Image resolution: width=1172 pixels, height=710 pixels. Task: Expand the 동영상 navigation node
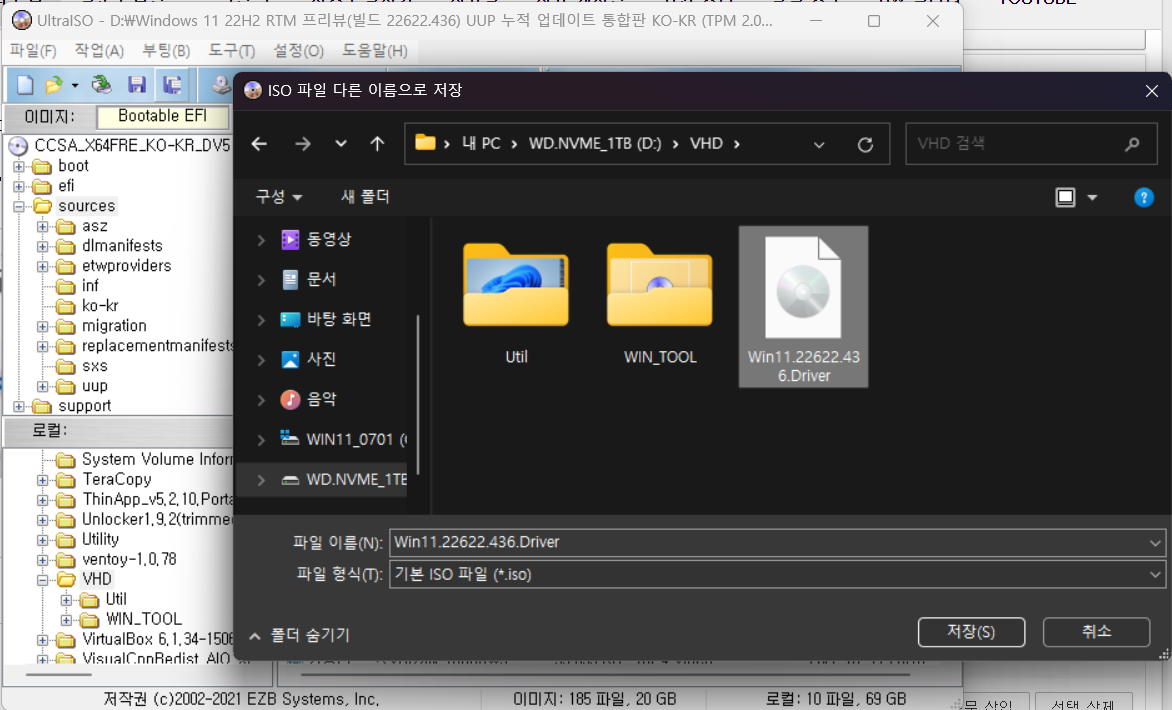(x=261, y=240)
